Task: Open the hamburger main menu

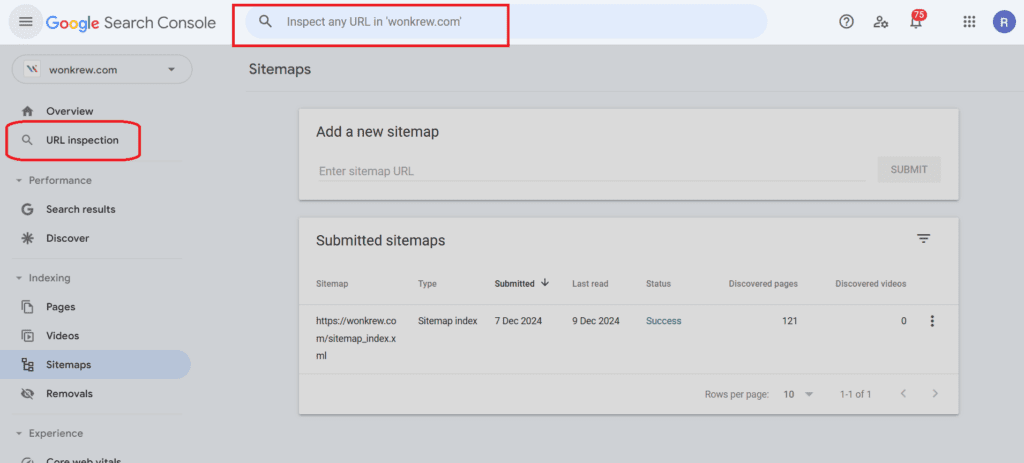Action: [25, 22]
